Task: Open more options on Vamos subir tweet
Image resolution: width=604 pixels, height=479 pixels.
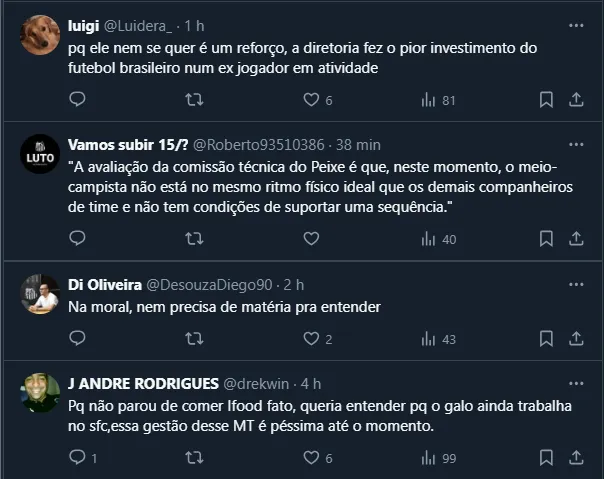Action: (x=576, y=144)
